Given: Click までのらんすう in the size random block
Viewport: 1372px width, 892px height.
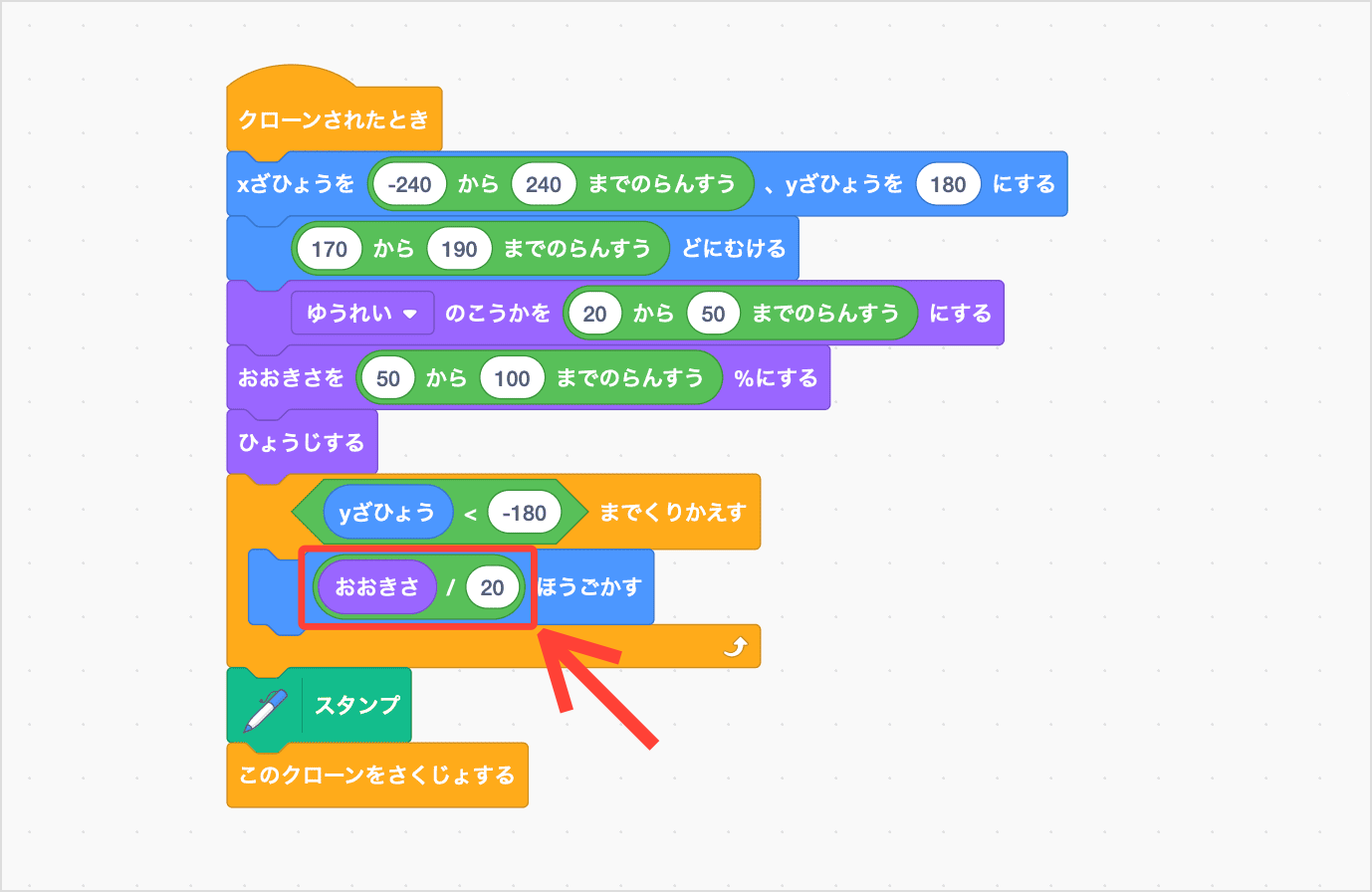Looking at the screenshot, I should (x=629, y=377).
